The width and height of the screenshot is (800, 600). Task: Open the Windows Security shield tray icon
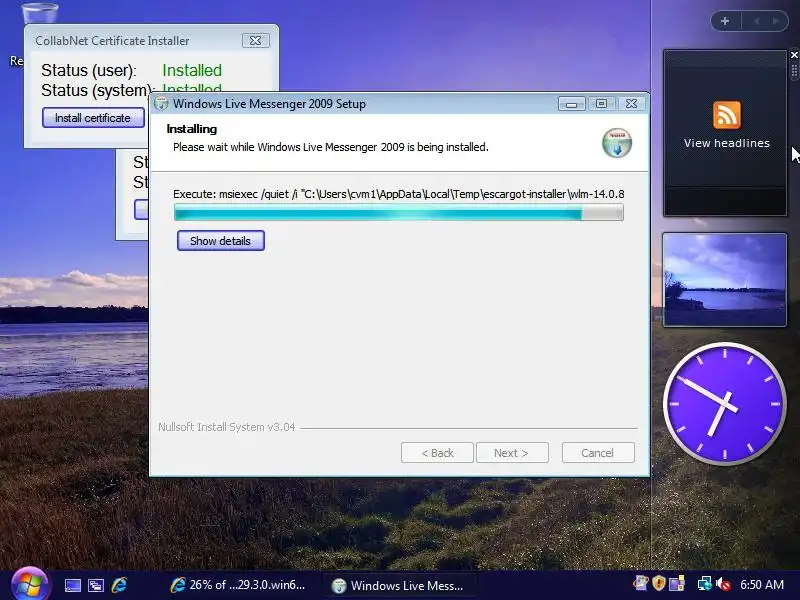tap(659, 583)
